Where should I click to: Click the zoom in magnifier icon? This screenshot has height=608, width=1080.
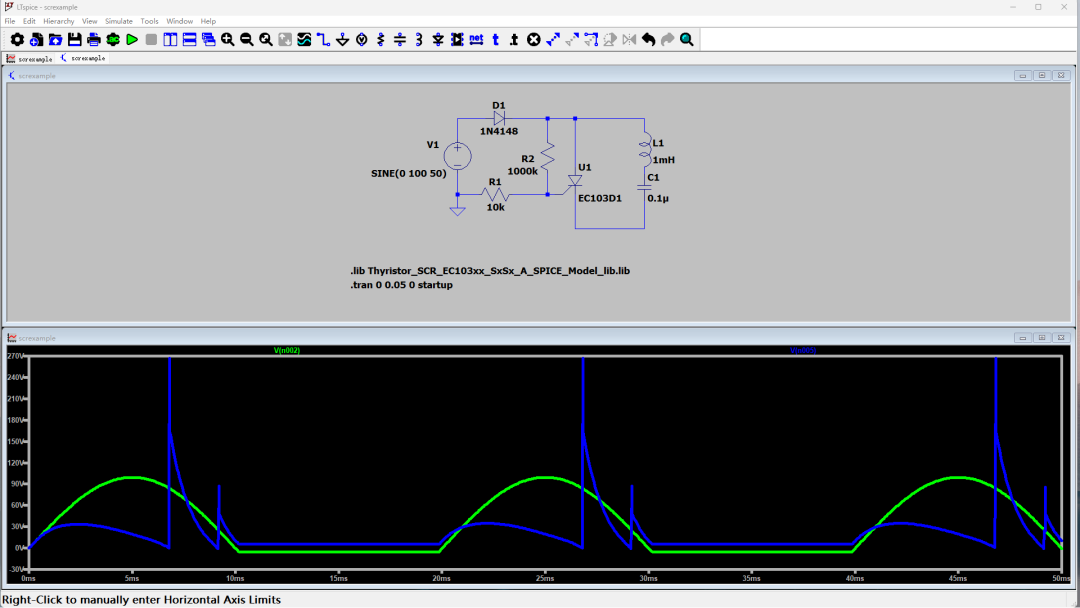point(227,40)
